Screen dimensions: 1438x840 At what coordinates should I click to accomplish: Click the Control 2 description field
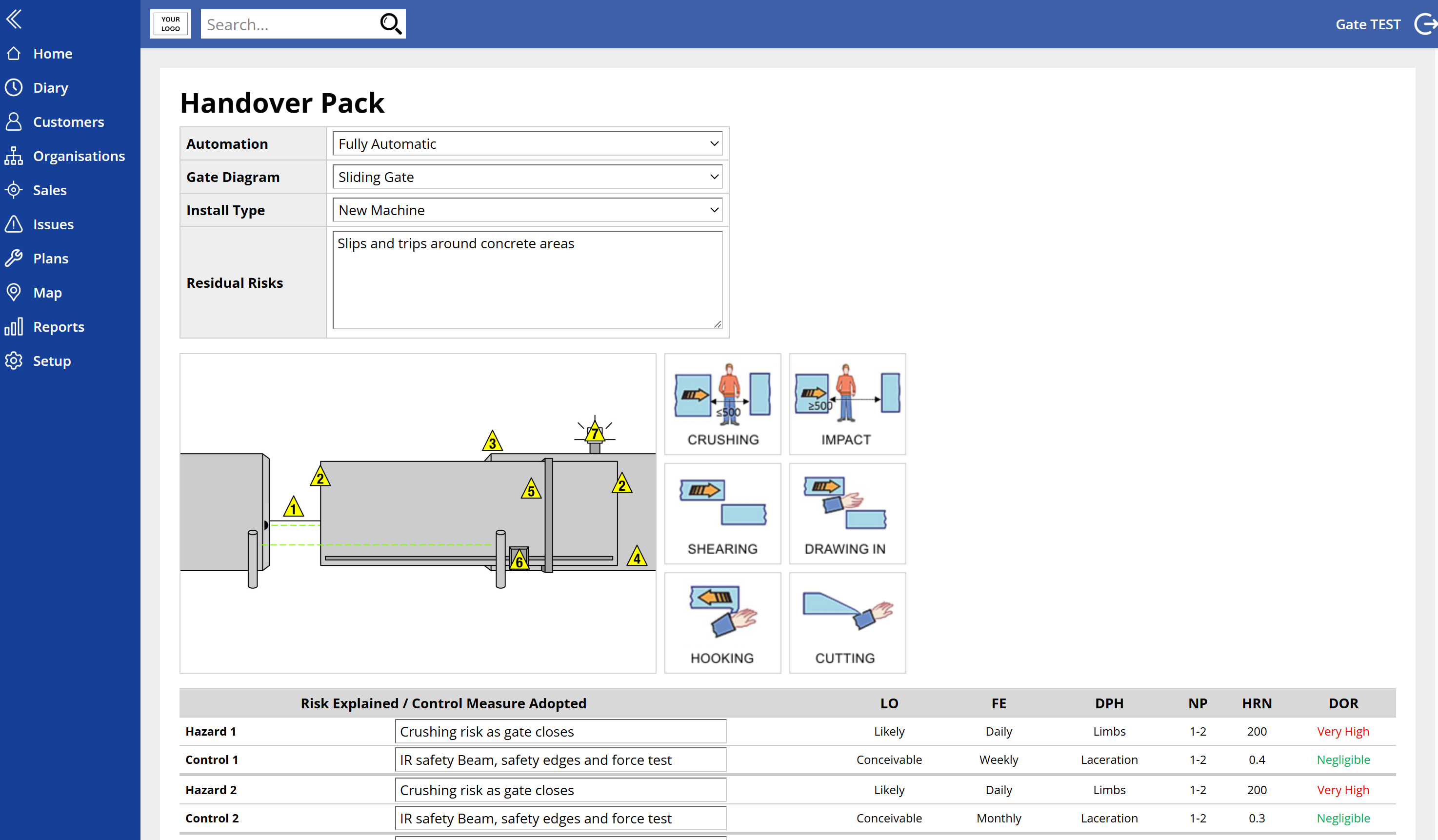[560, 819]
